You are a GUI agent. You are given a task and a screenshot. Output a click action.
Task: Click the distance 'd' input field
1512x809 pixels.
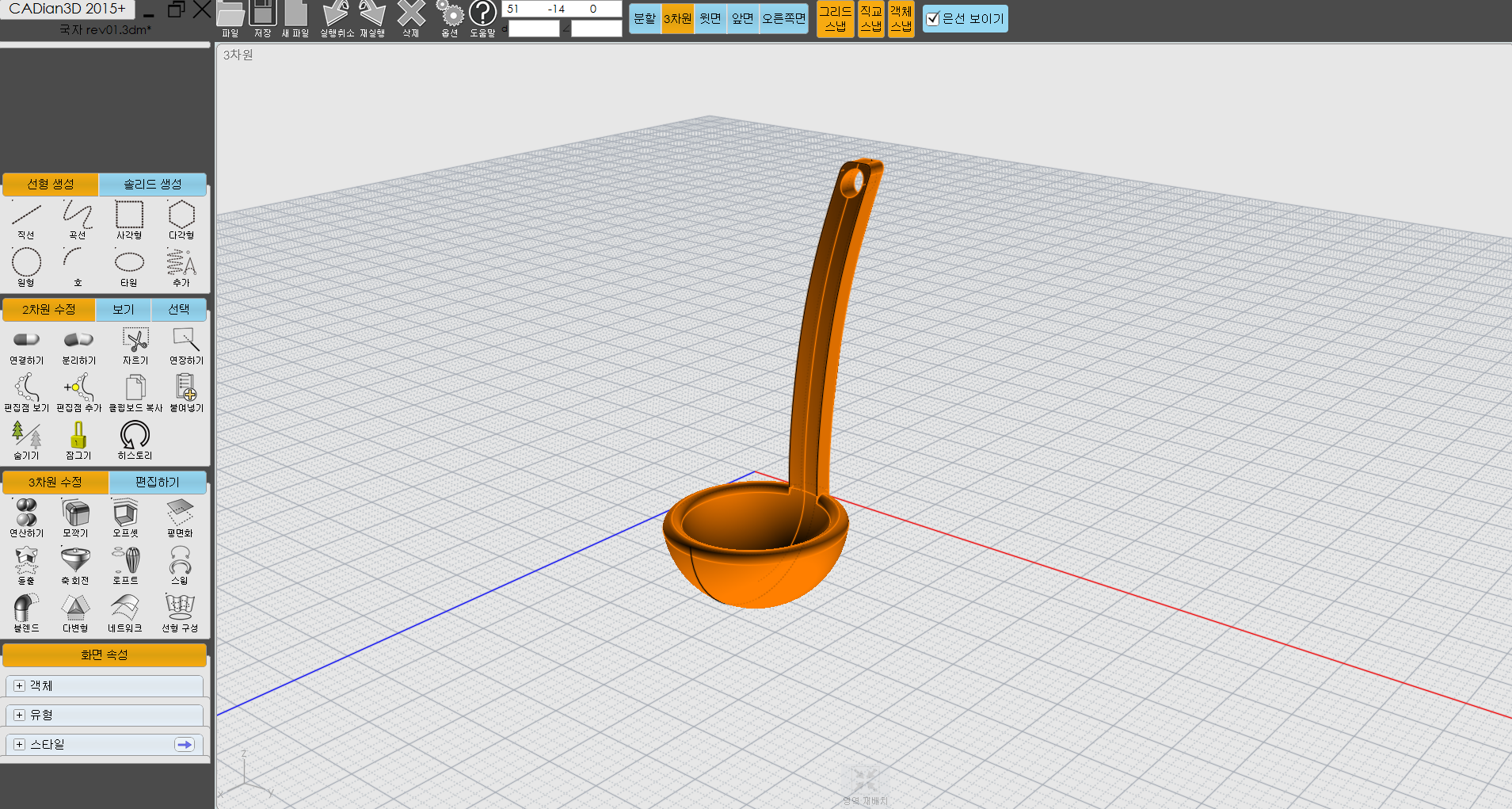[534, 29]
